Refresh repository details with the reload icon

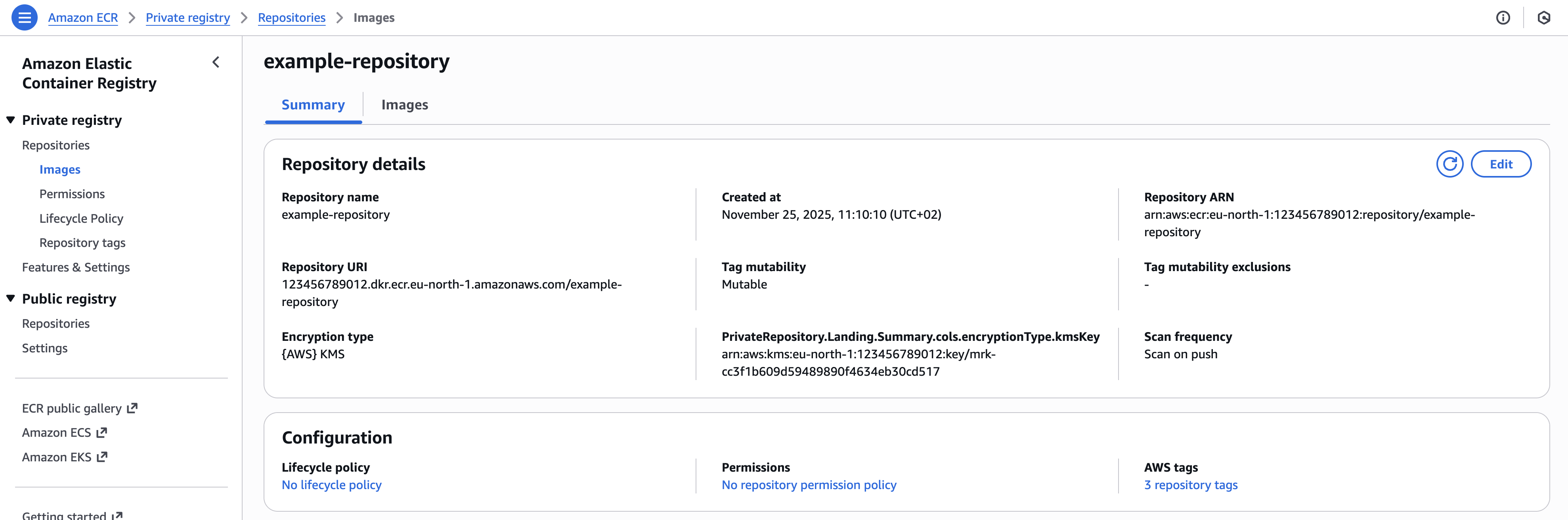point(1449,164)
